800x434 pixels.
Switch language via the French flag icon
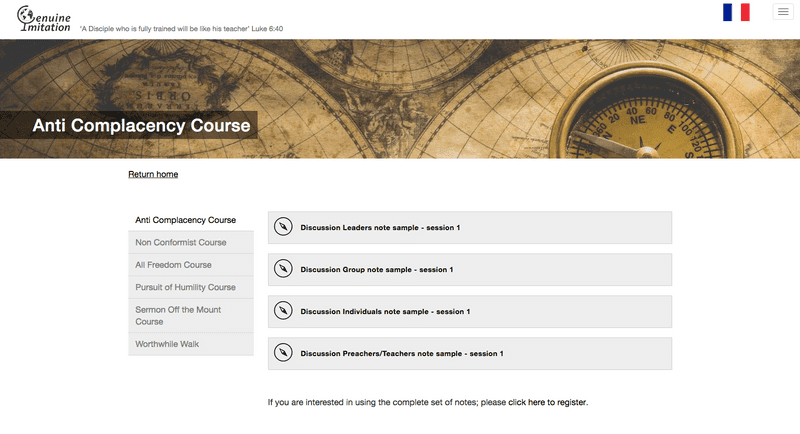pos(736,12)
